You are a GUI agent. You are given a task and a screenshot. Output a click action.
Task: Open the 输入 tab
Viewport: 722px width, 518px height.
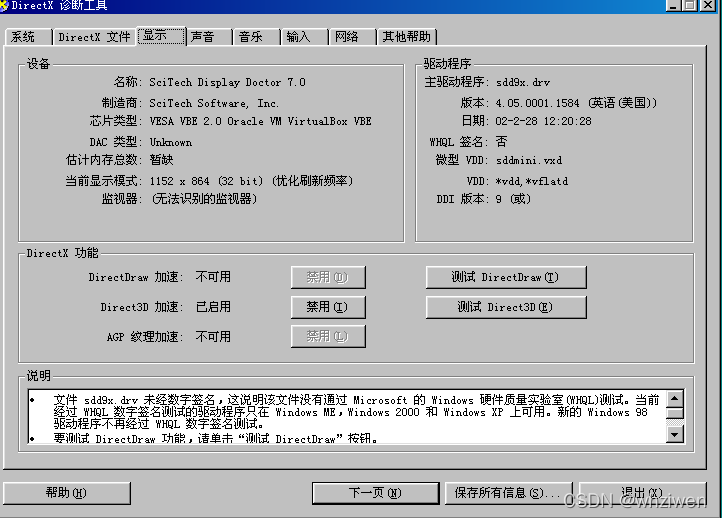[x=304, y=37]
